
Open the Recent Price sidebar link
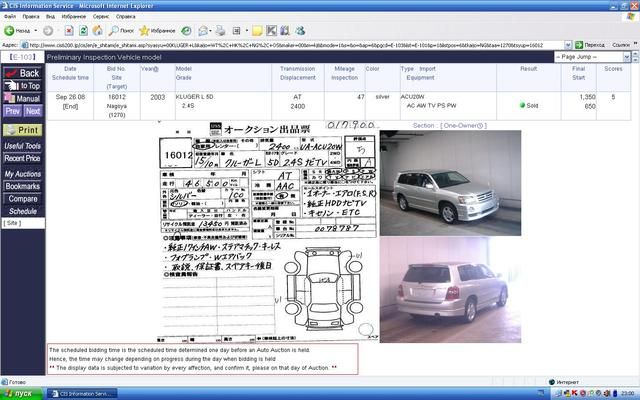point(22,158)
